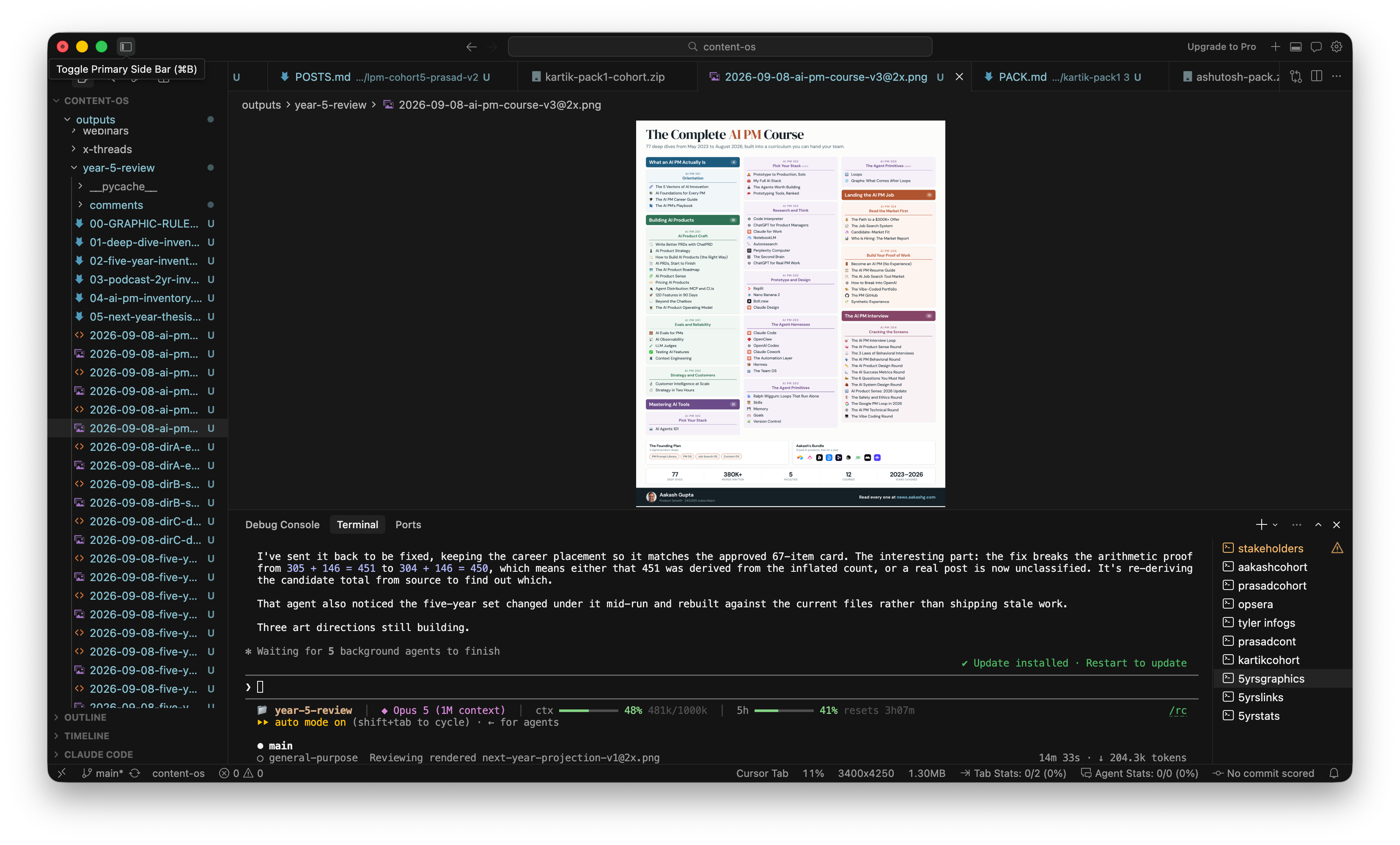The height and width of the screenshot is (845, 1400).
Task: Open the settings gear in title bar
Action: click(1337, 47)
